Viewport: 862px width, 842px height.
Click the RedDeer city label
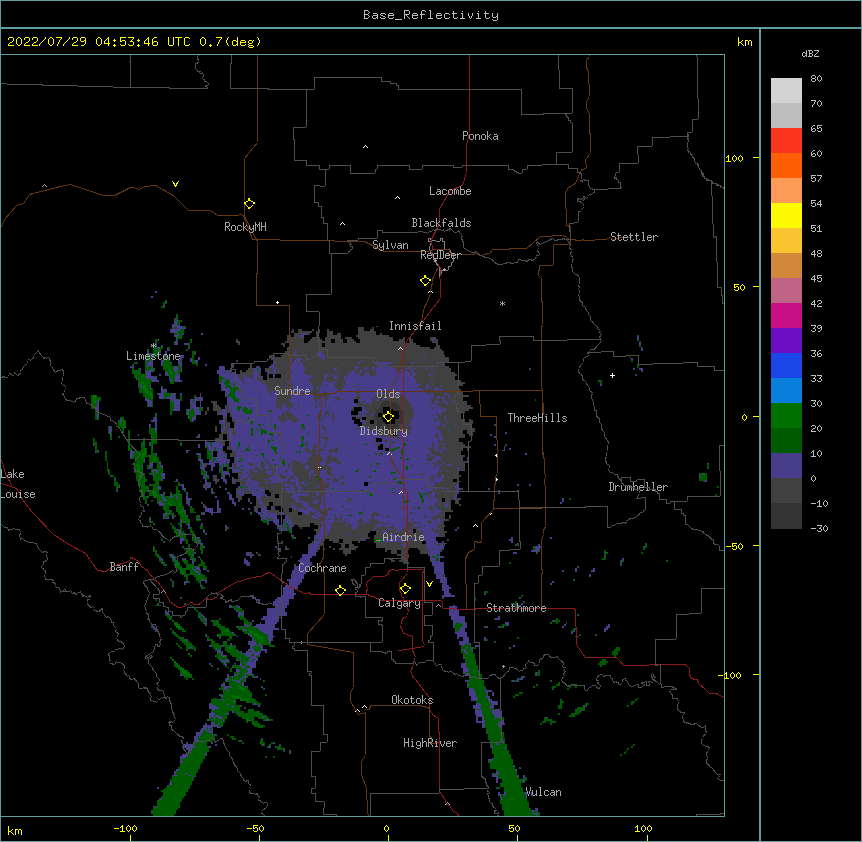pyautogui.click(x=441, y=255)
